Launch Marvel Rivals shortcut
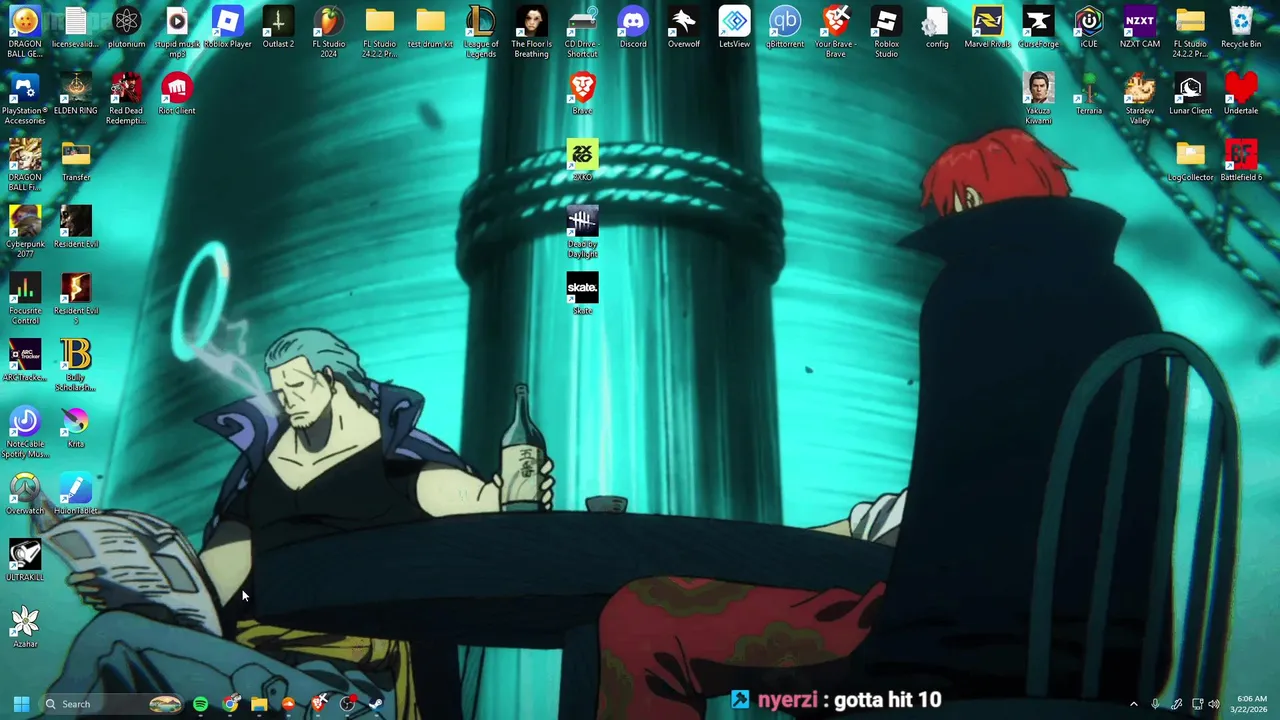 coord(988,28)
